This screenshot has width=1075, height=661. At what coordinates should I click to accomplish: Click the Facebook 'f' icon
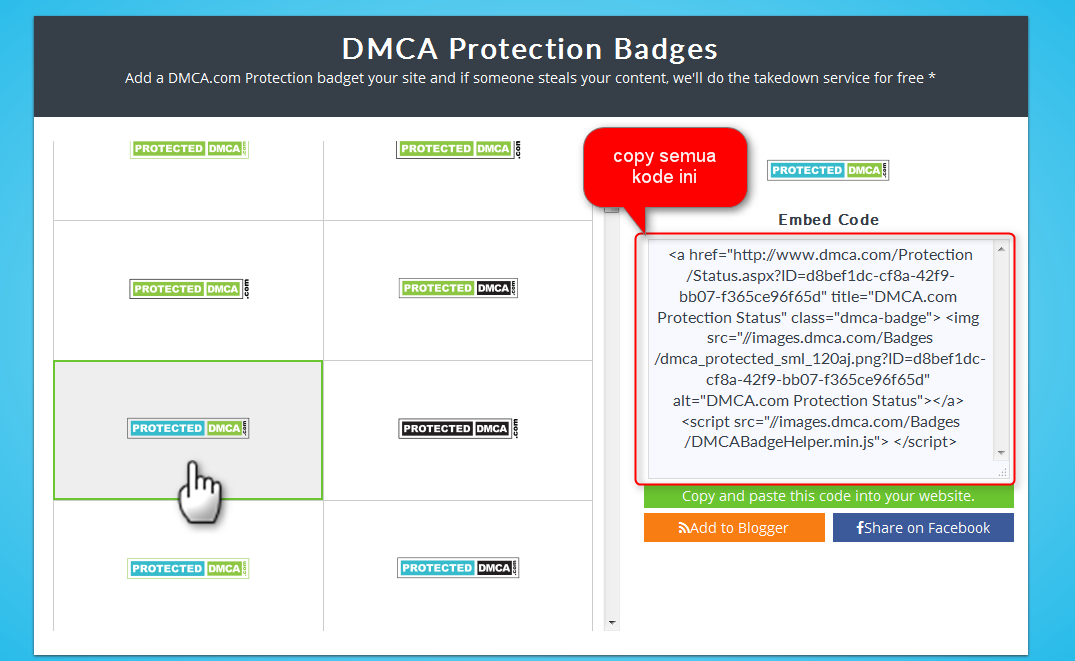pyautogui.click(x=860, y=528)
